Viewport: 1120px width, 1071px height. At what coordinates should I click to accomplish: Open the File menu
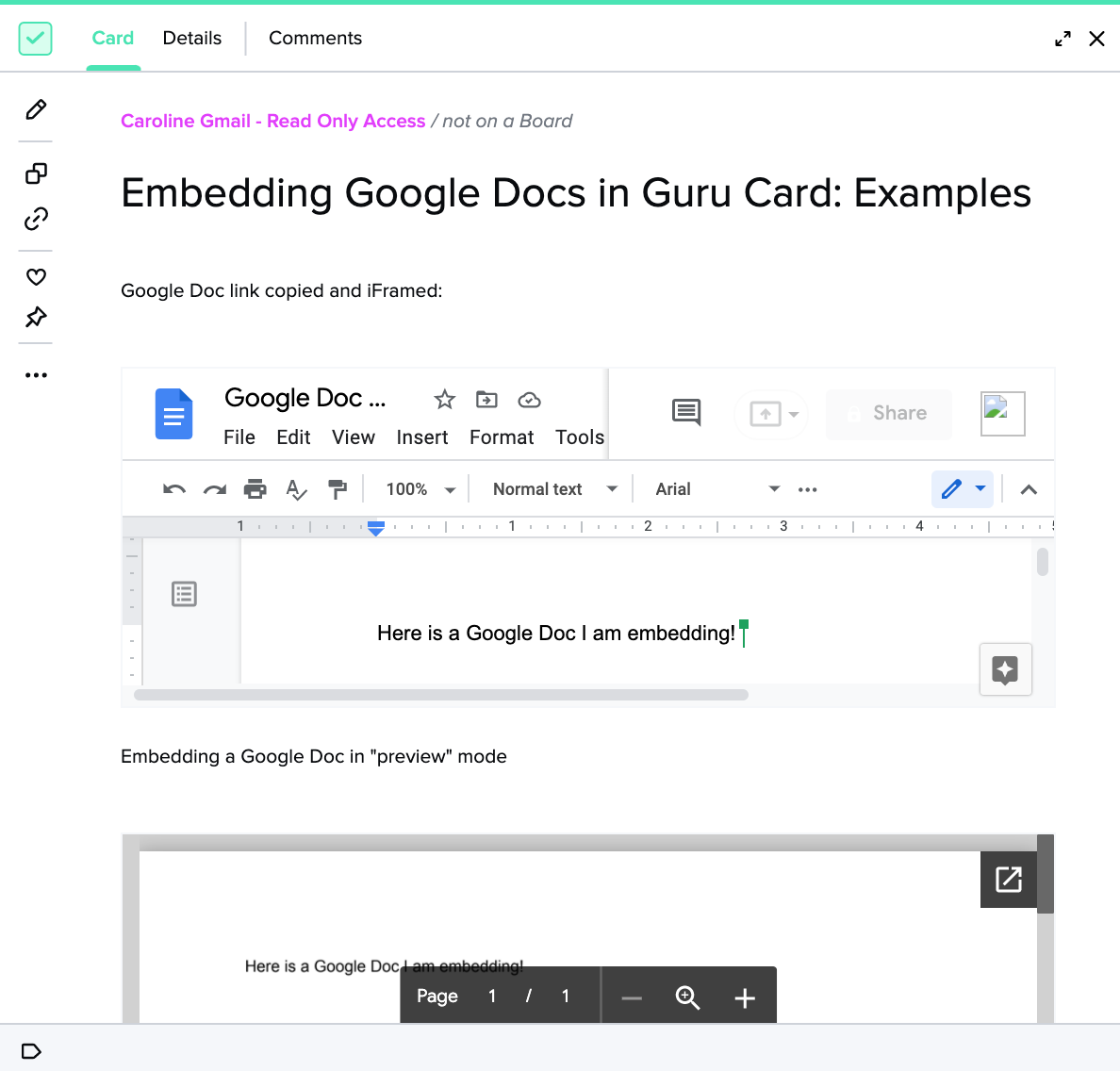pos(239,437)
